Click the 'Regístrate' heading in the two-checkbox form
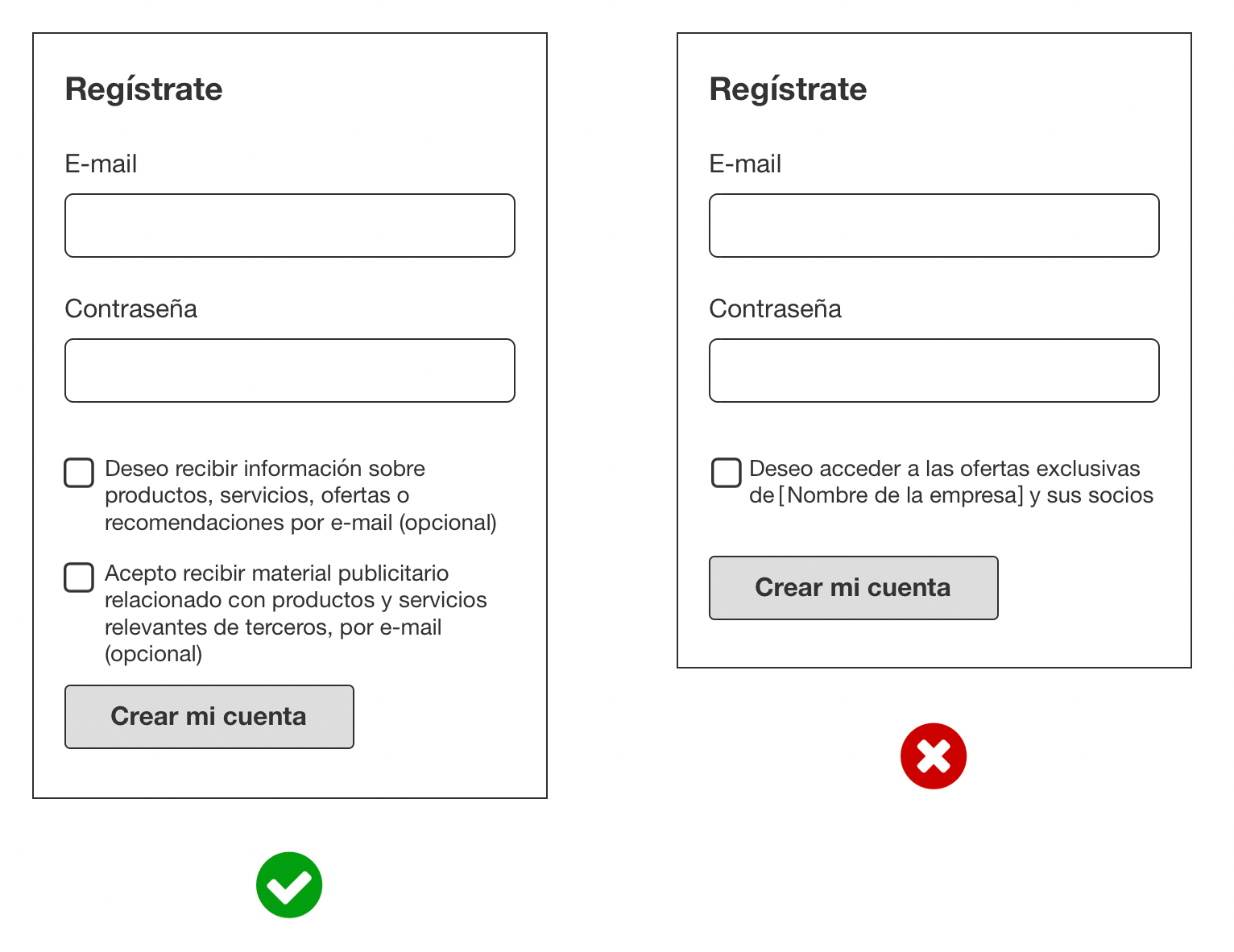The width and height of the screenshot is (1234, 952). pyautogui.click(x=144, y=89)
